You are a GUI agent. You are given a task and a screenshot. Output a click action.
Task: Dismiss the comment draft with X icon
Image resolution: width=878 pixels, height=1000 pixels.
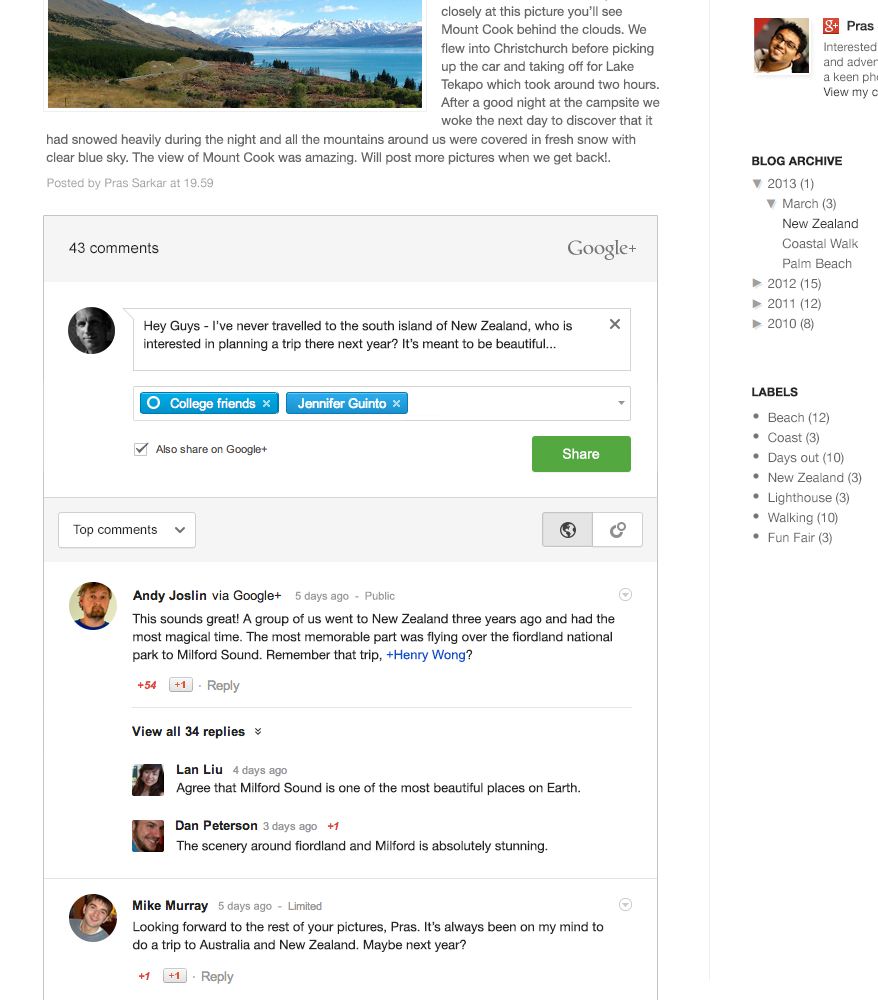(x=614, y=324)
